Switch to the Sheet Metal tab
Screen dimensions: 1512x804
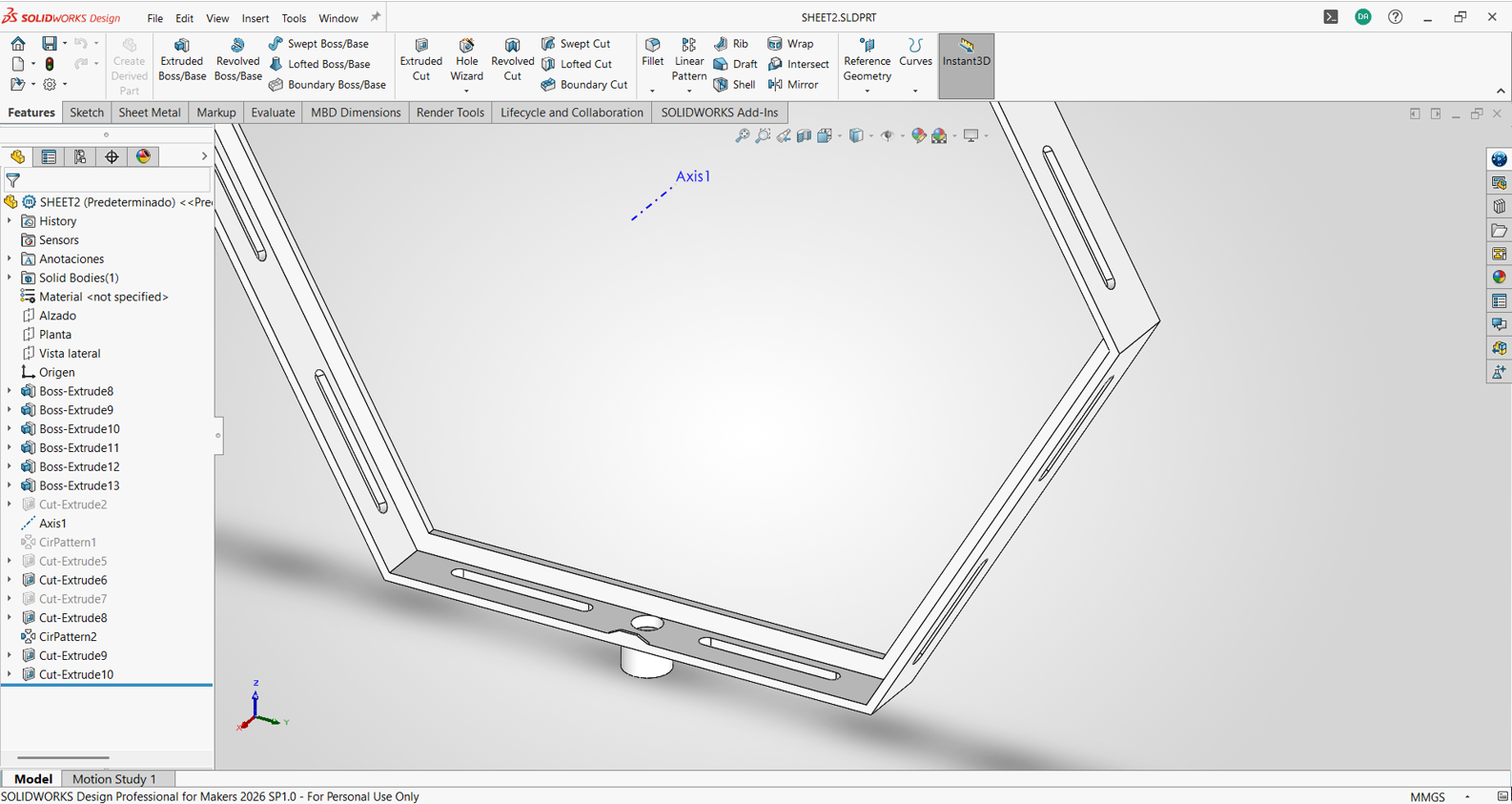[150, 113]
